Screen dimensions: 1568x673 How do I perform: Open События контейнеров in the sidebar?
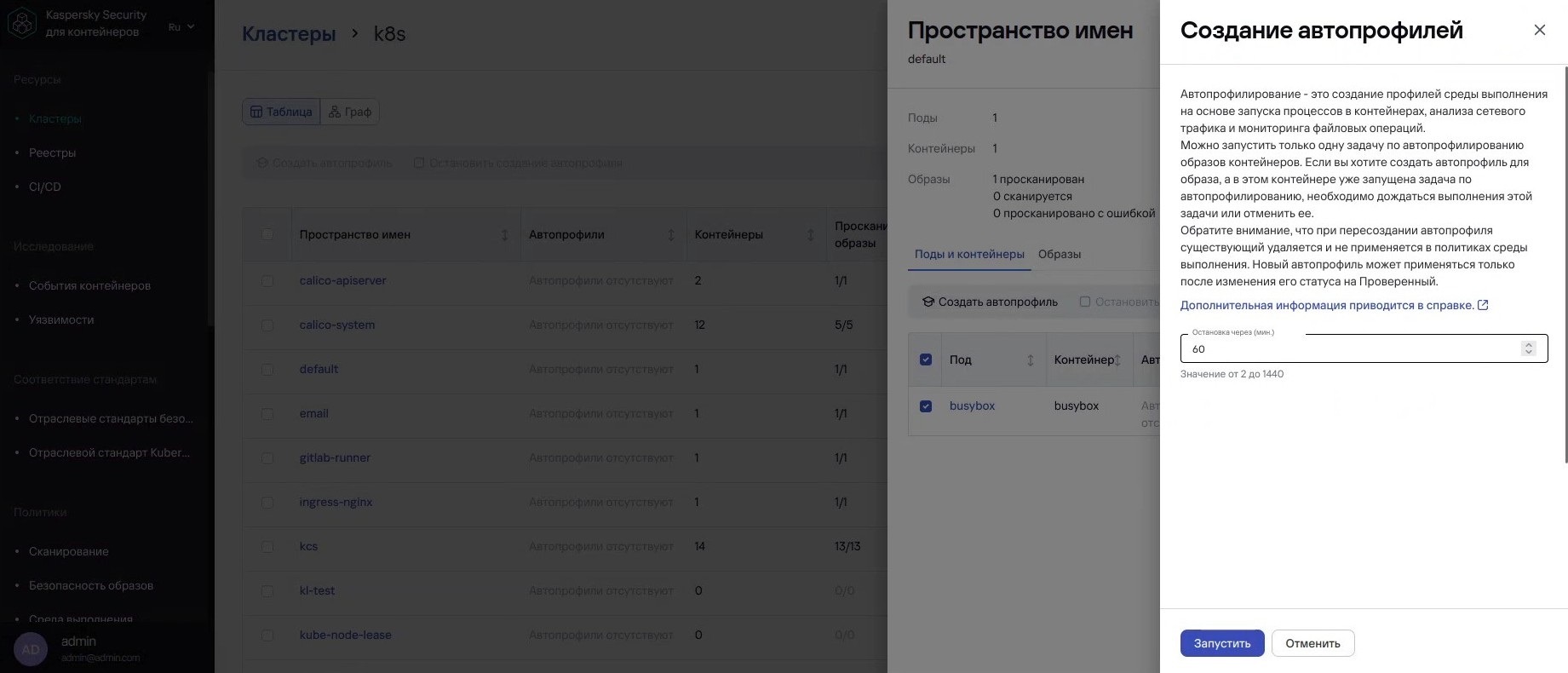coord(89,285)
